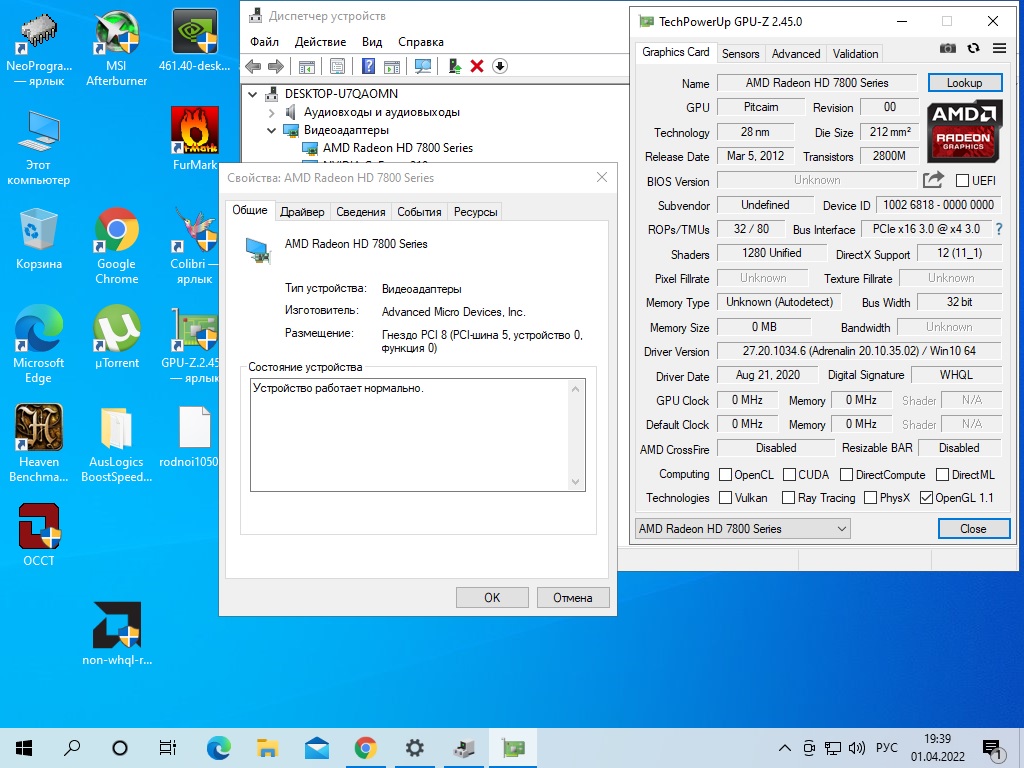Open the Файл menu
The image size is (1024, 768).
point(264,42)
